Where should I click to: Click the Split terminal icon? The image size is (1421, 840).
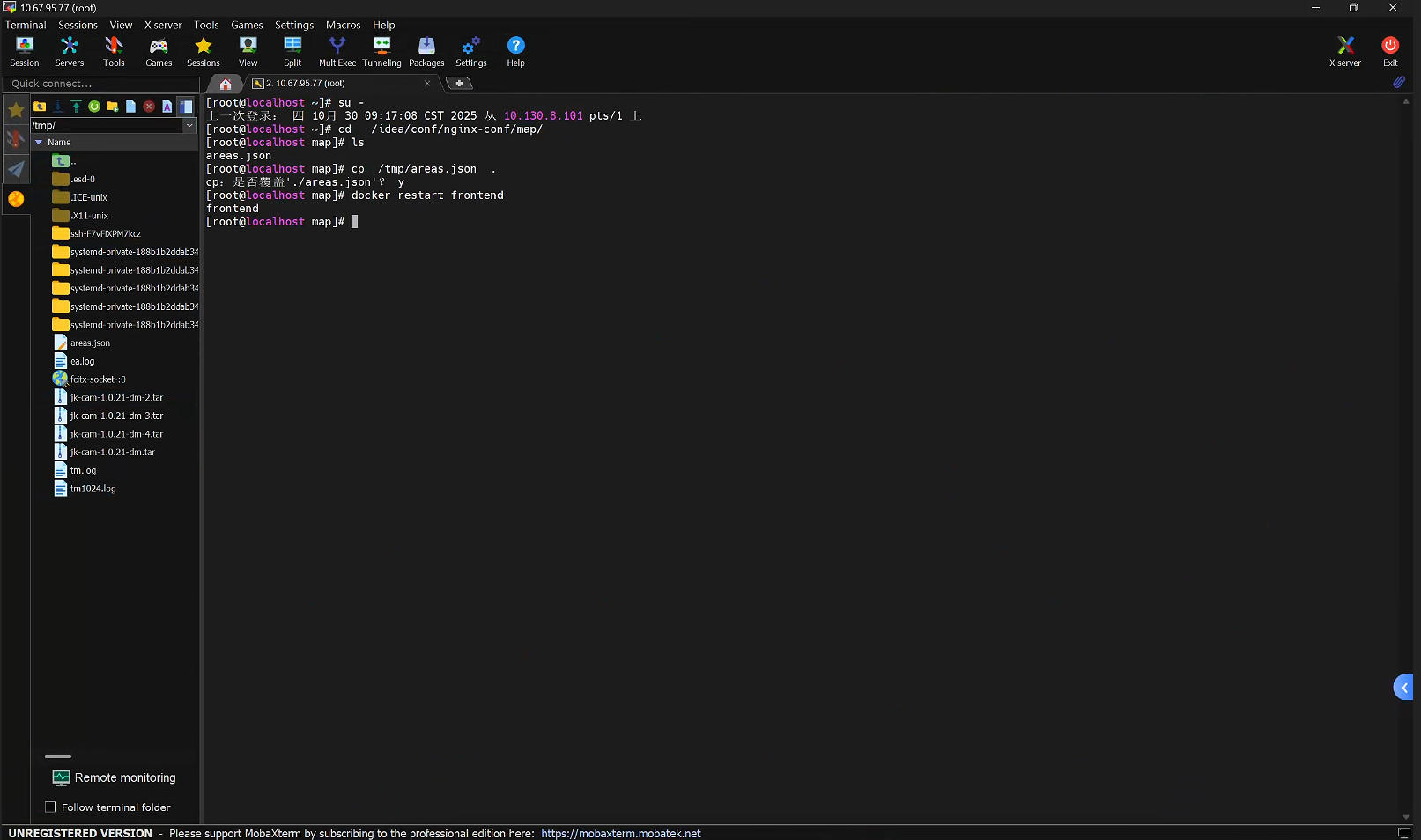[x=292, y=51]
